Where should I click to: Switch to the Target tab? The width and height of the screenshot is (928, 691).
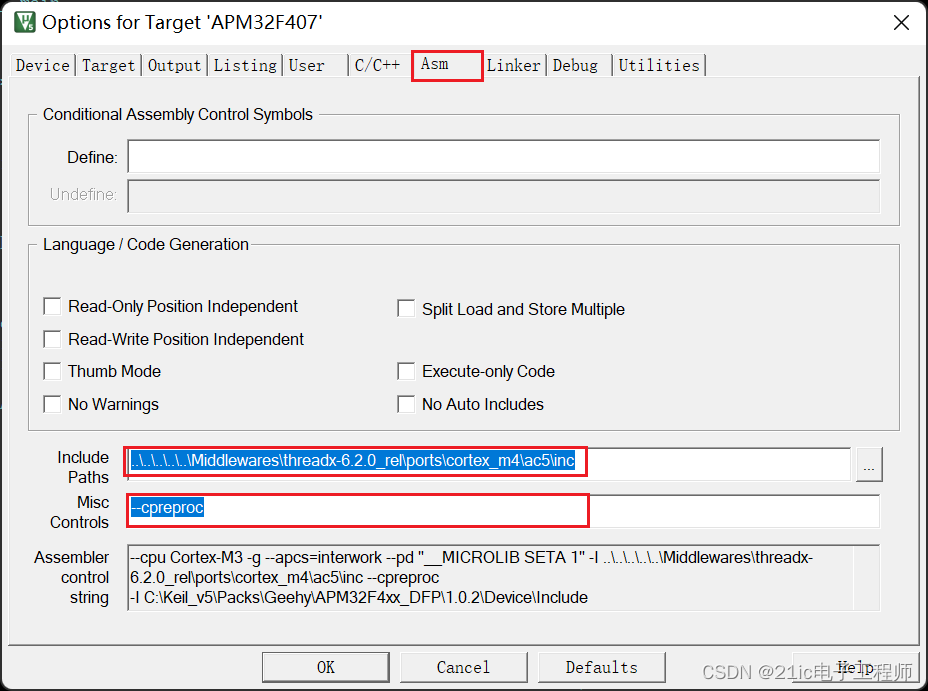pyautogui.click(x=108, y=65)
